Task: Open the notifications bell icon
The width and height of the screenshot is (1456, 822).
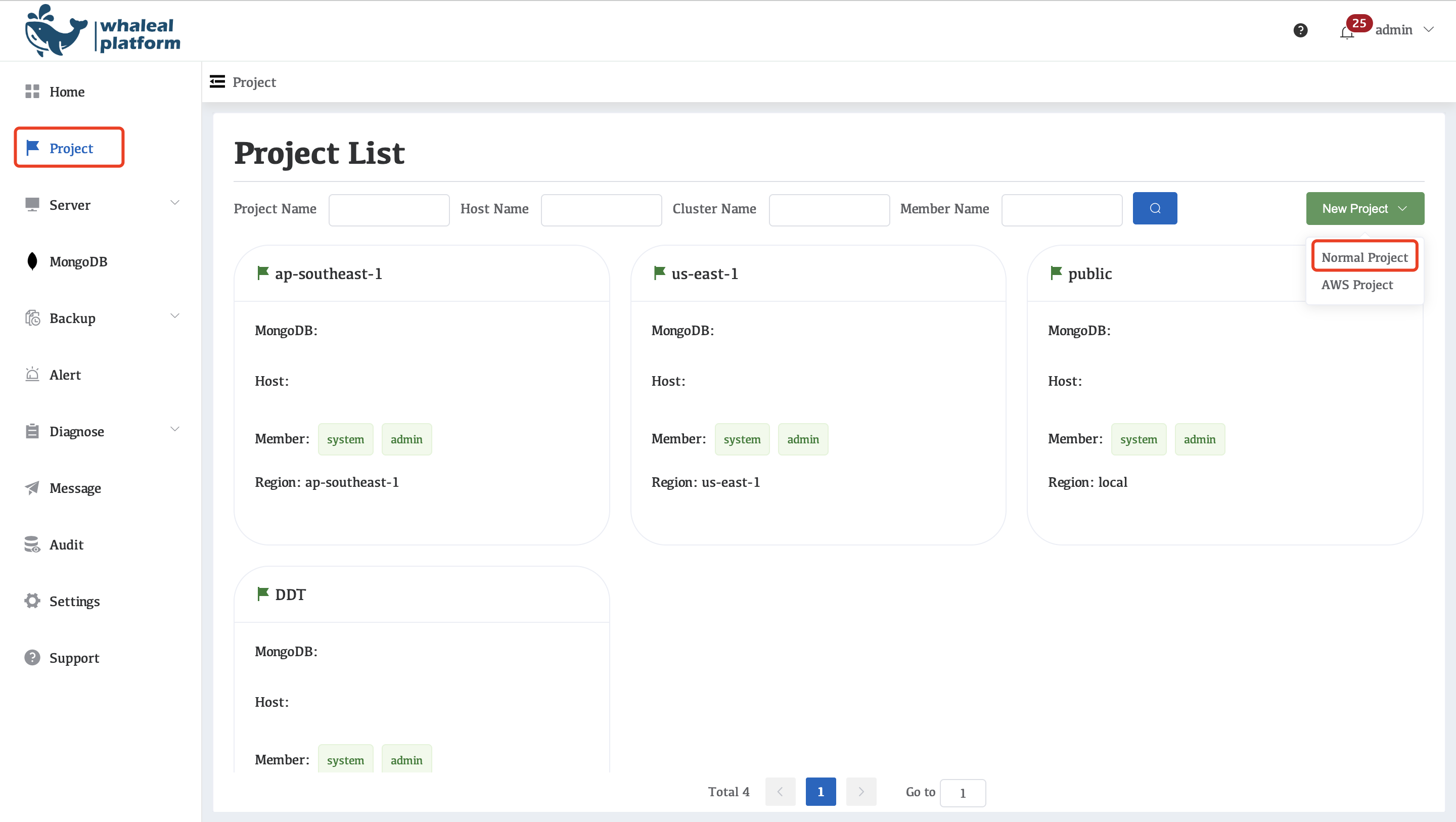Action: click(x=1346, y=32)
